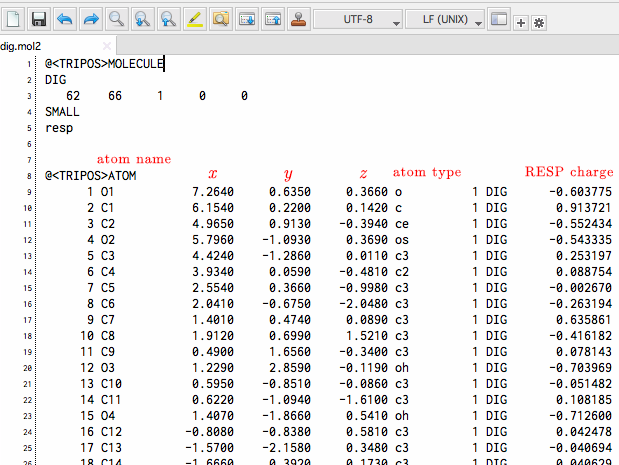Find next with magnifier down-arrow icon

click(x=143, y=19)
